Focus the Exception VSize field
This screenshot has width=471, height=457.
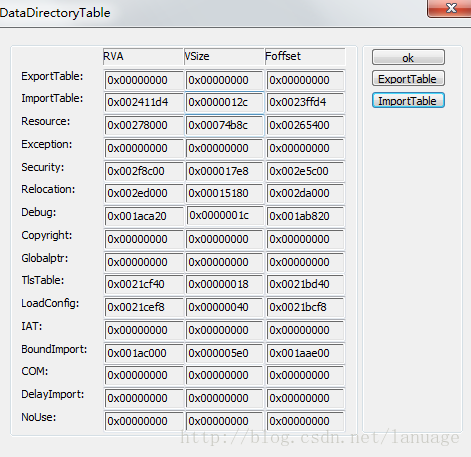(x=225, y=148)
